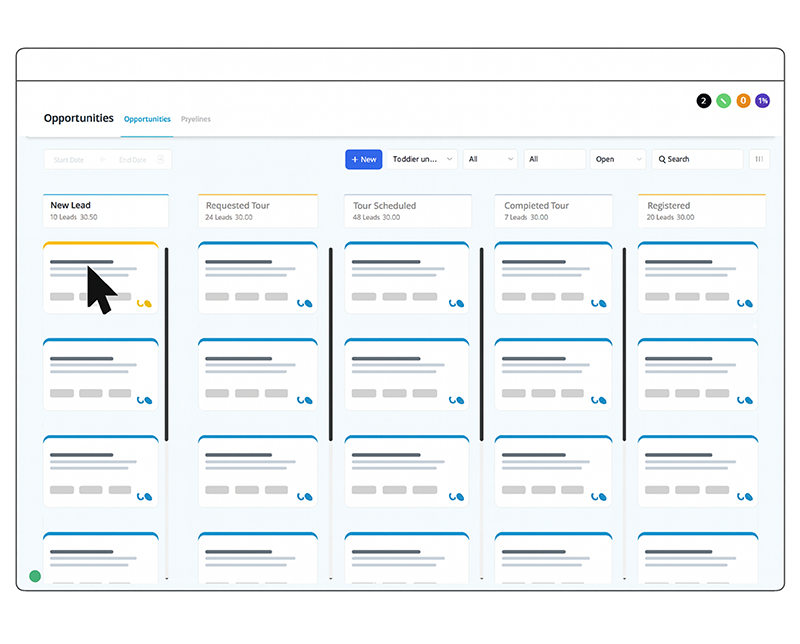Create a new opportunity with + New

click(x=364, y=159)
